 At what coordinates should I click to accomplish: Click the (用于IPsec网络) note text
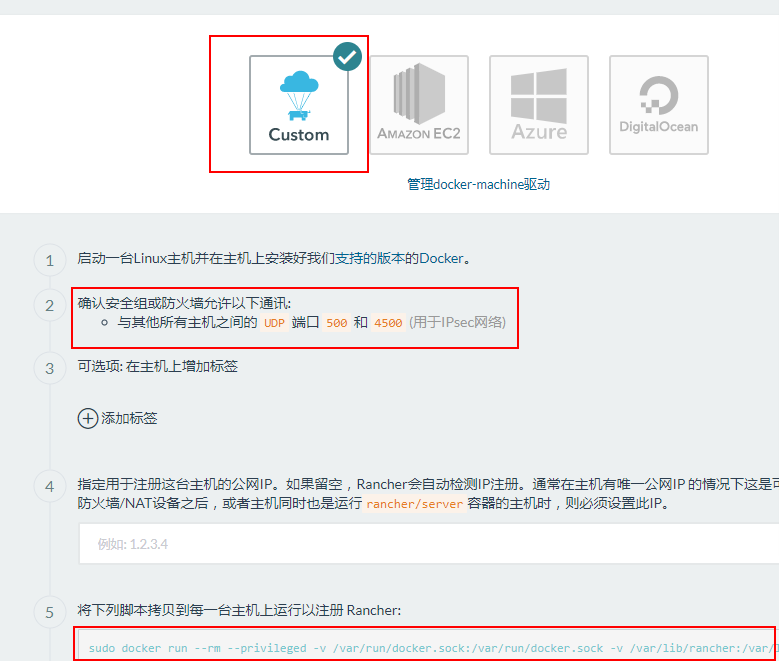click(458, 323)
